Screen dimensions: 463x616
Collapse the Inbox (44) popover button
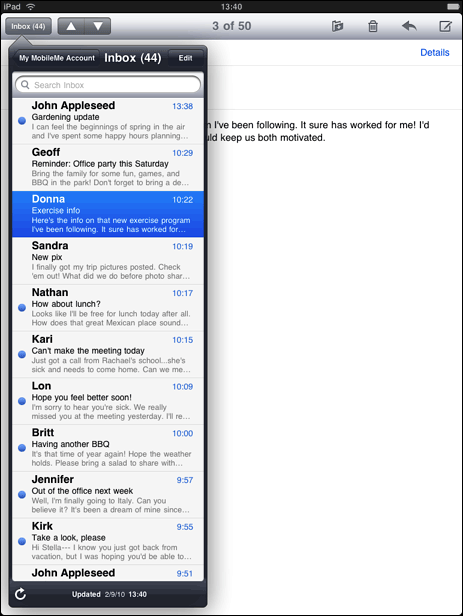point(28,26)
